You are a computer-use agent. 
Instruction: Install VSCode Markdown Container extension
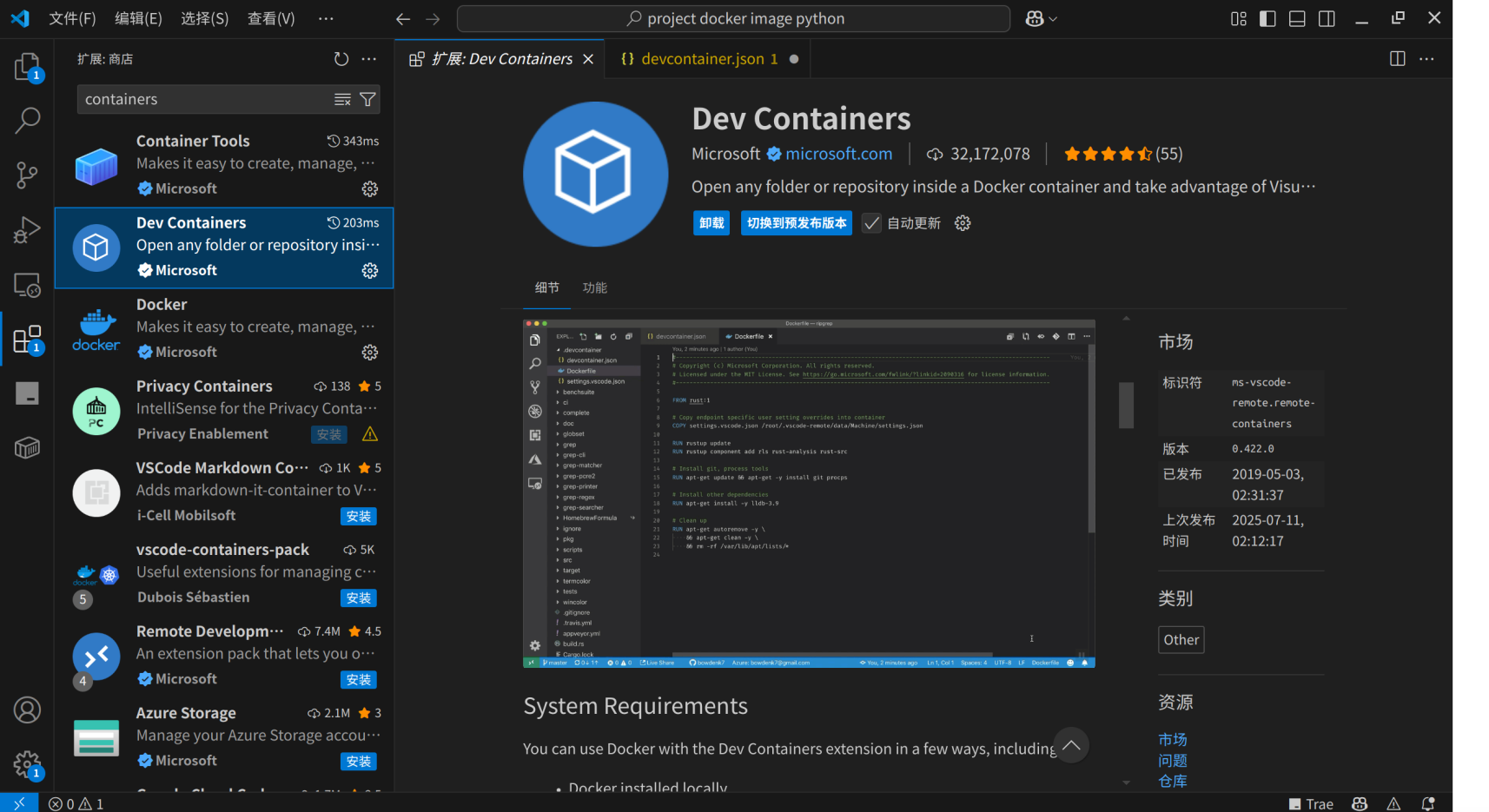358,517
